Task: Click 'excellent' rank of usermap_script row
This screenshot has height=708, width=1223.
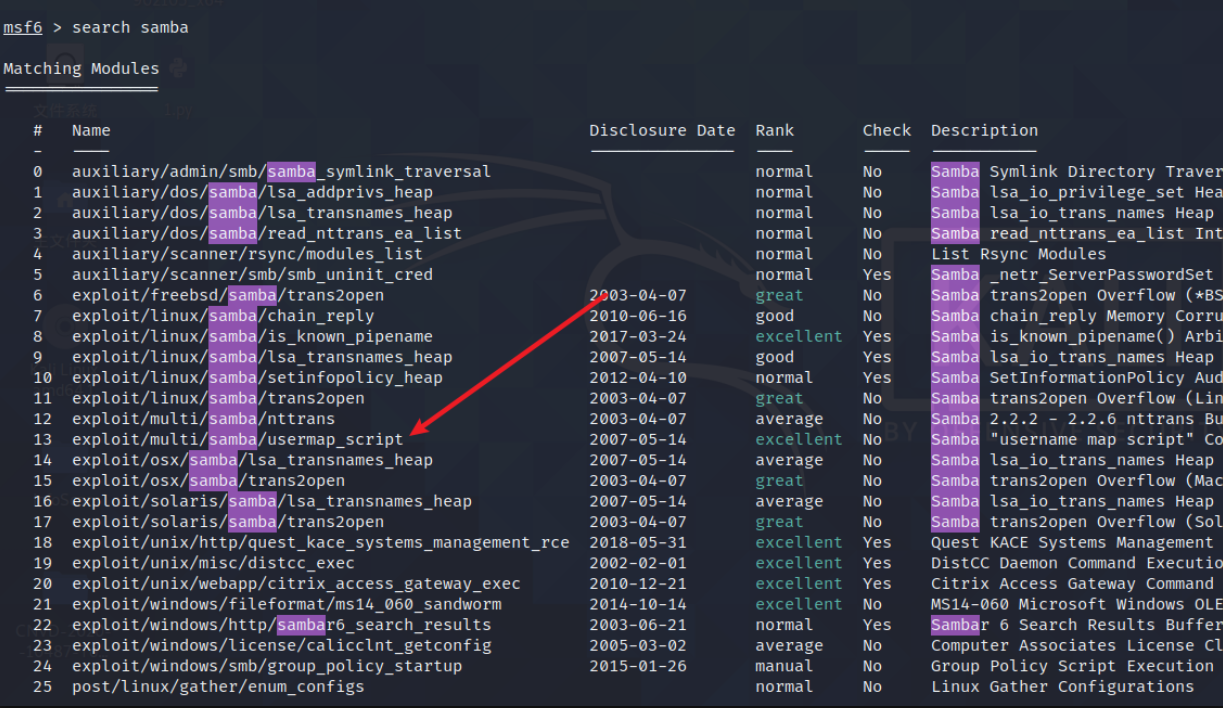Action: 799,439
